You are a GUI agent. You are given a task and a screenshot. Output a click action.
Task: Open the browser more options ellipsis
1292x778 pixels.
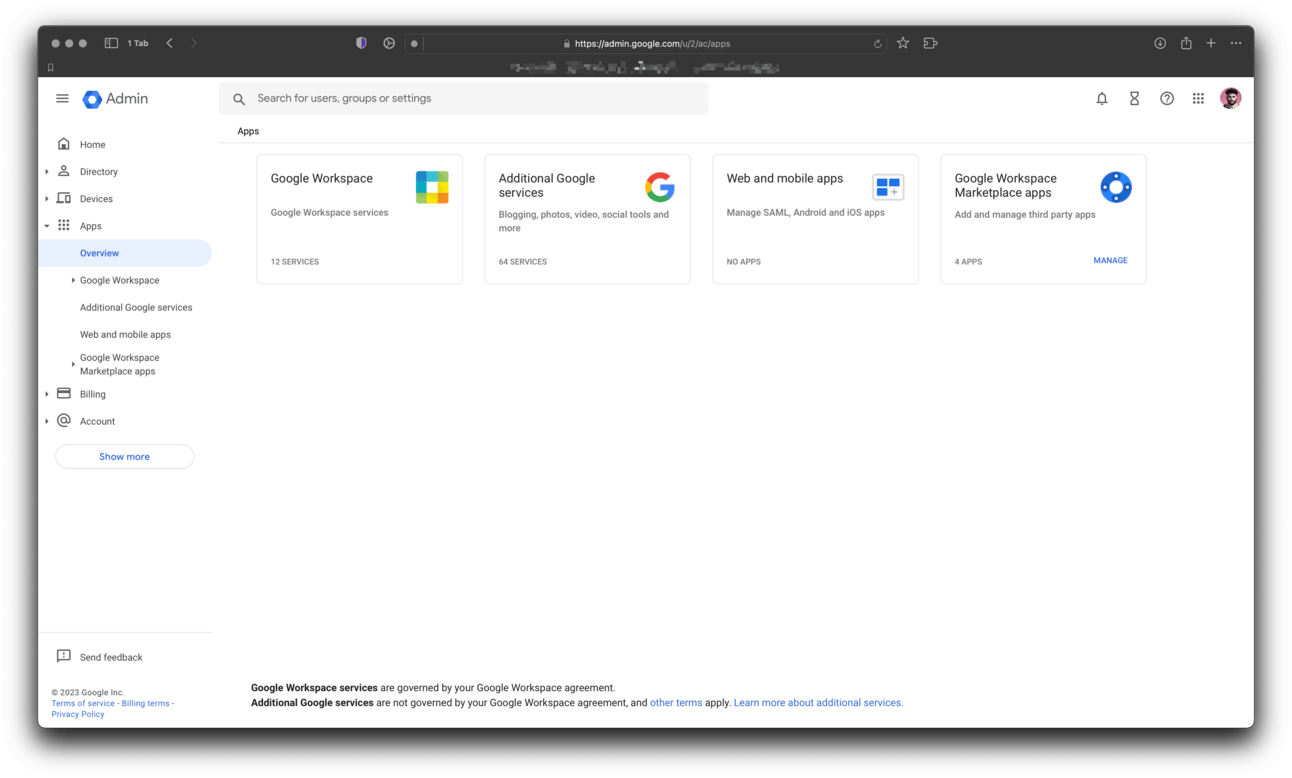[1236, 43]
